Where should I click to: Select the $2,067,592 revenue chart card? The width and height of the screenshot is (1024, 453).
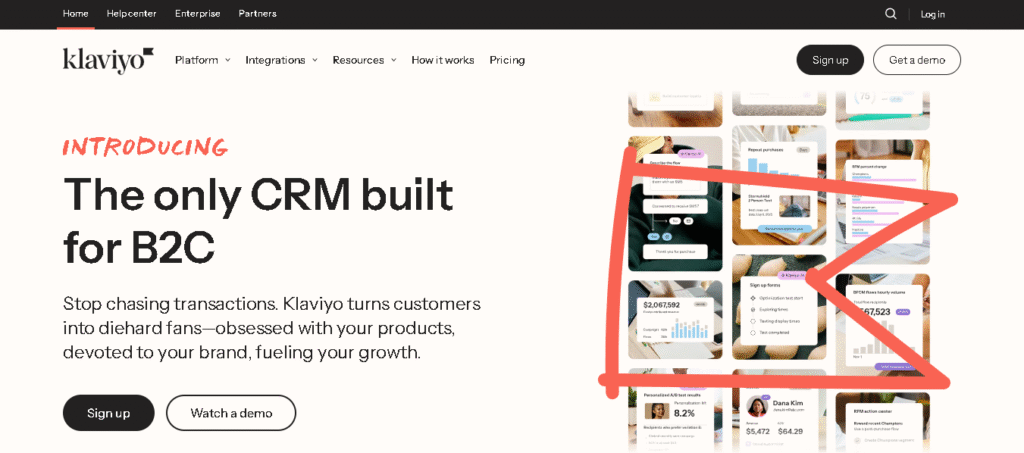click(x=675, y=320)
